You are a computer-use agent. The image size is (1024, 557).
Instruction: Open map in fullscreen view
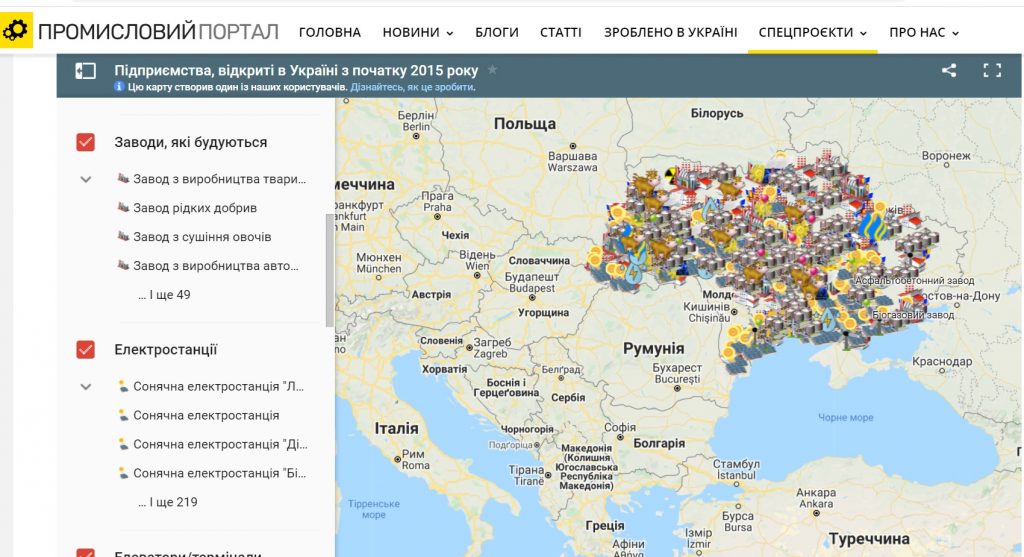(992, 71)
